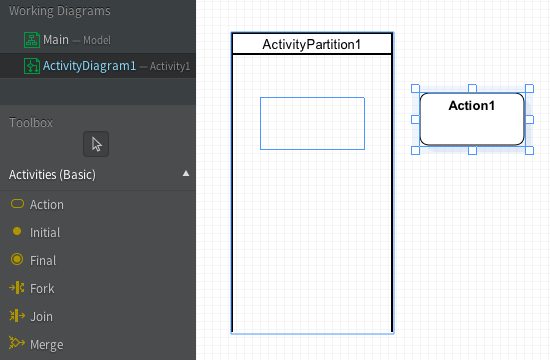
Task: Click the Activities (Basic) heading
Action: [x=52, y=174]
